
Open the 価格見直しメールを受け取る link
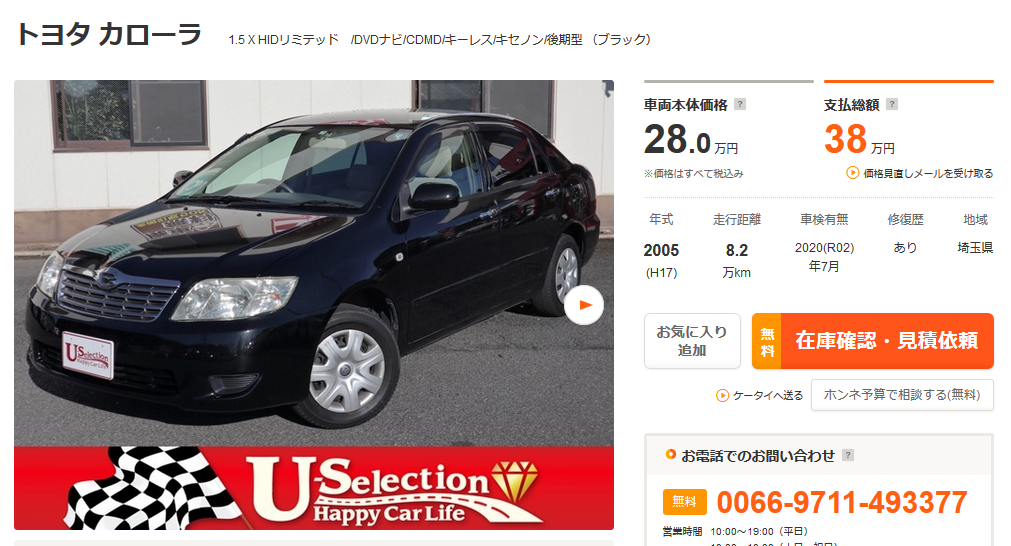click(x=928, y=173)
